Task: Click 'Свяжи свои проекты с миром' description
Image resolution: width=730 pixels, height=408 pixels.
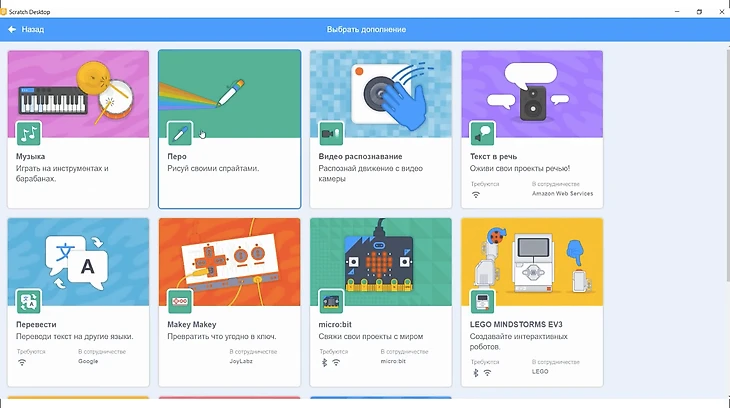Action: [x=371, y=336]
